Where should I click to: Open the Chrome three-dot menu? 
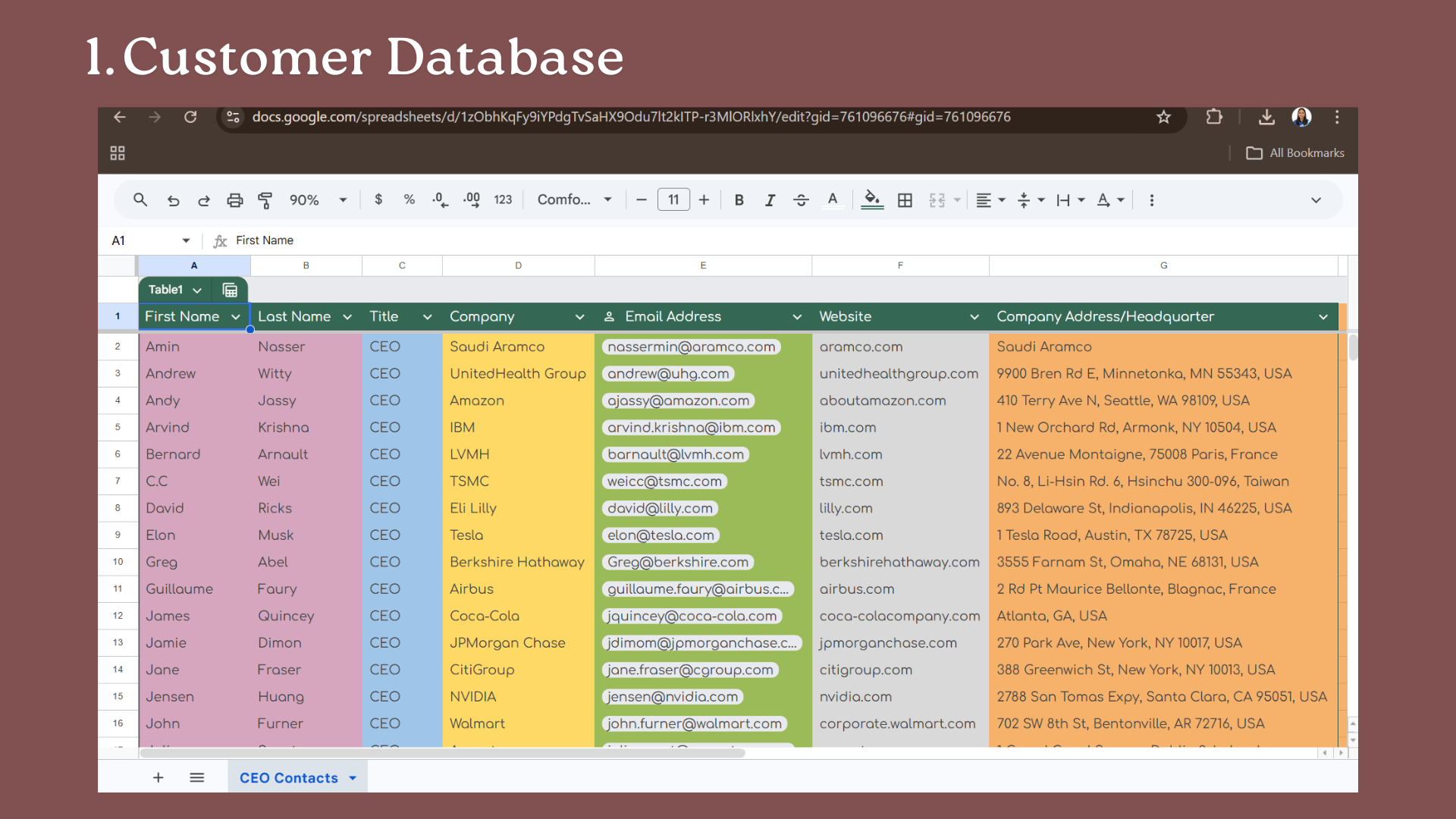1337,117
